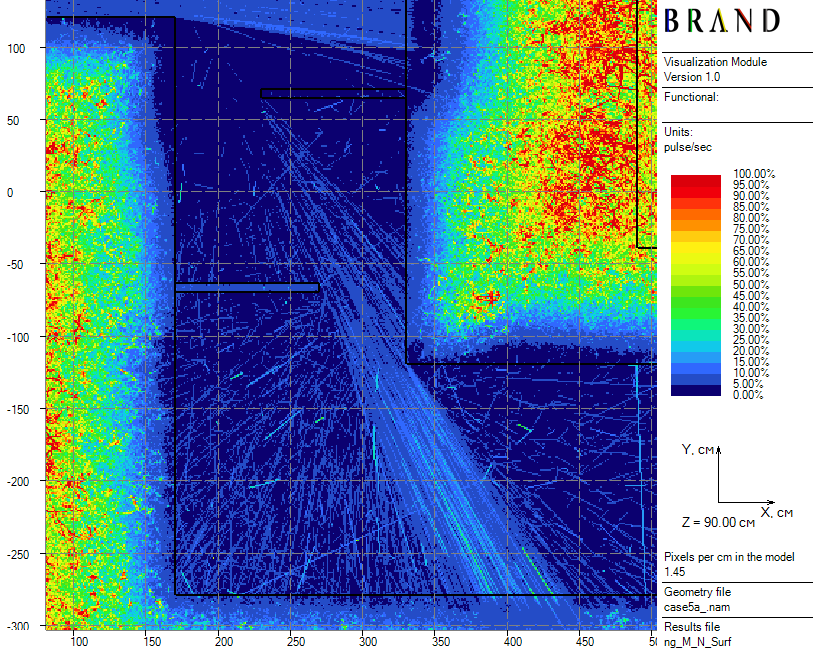This screenshot has width=817, height=660.
Task: Click the Z = 90.00 cm label
Action: [x=718, y=522]
